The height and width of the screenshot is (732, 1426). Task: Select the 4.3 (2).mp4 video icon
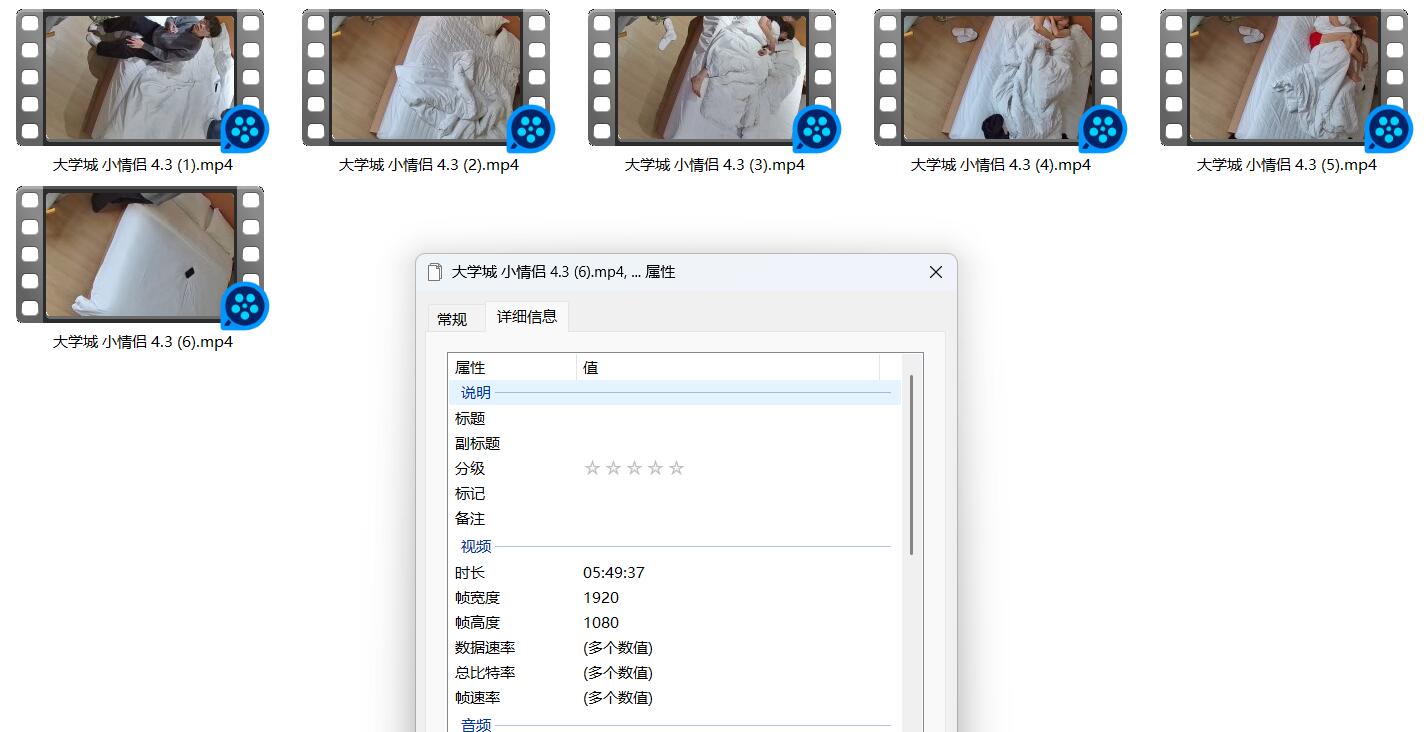click(x=426, y=78)
